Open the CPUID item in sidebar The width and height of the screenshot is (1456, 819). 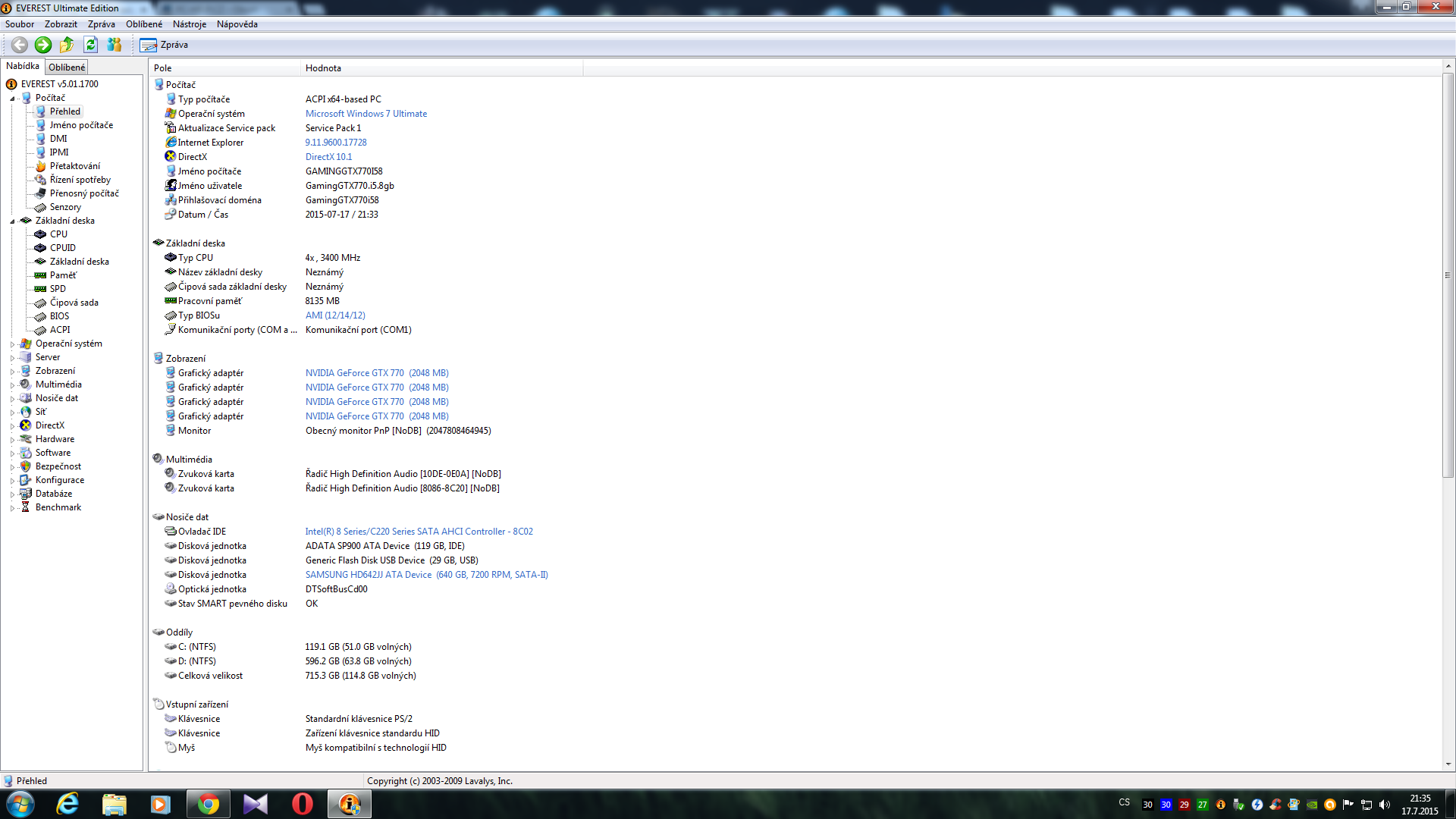(62, 248)
